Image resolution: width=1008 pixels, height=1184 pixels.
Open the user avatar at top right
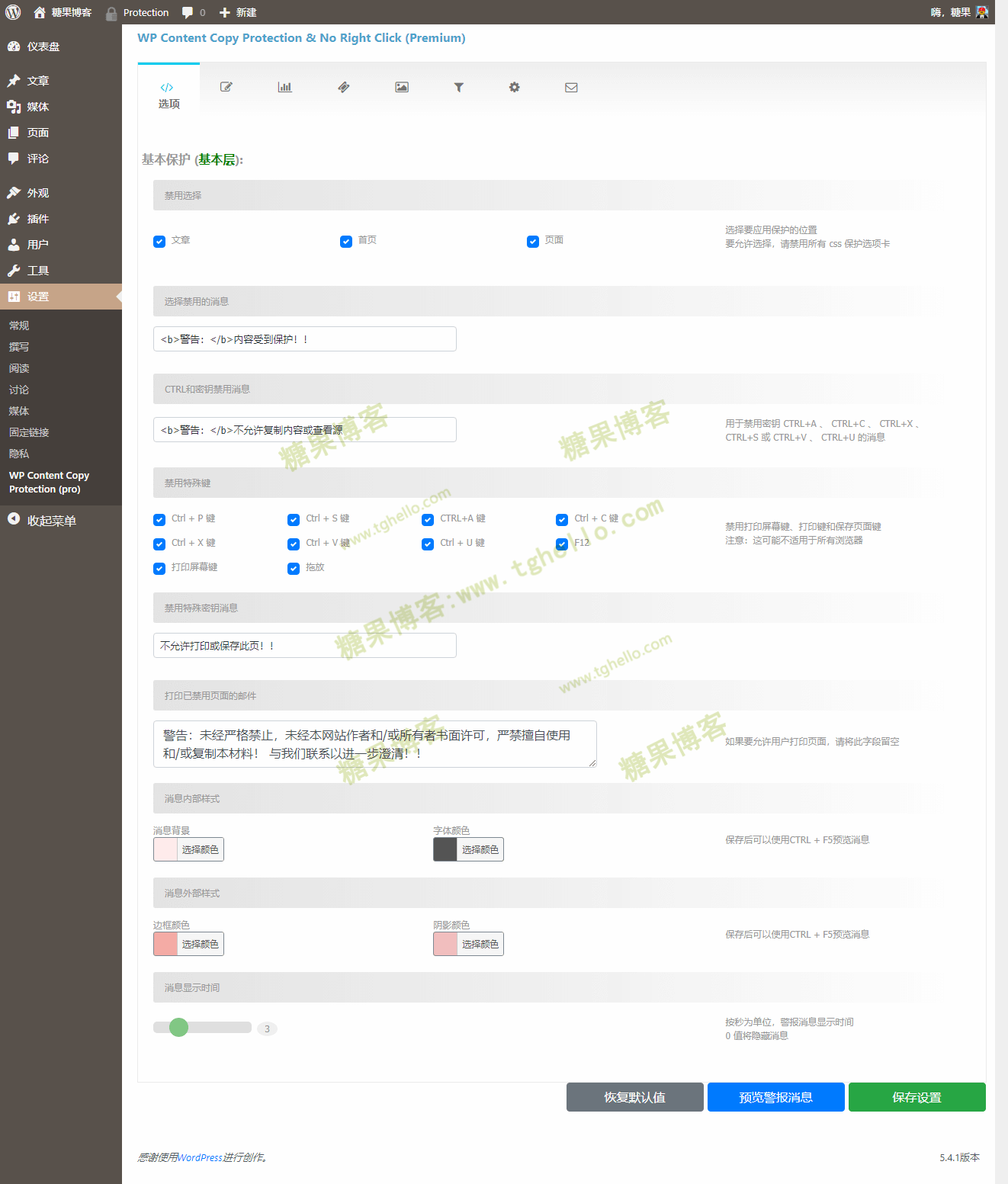tap(982, 12)
